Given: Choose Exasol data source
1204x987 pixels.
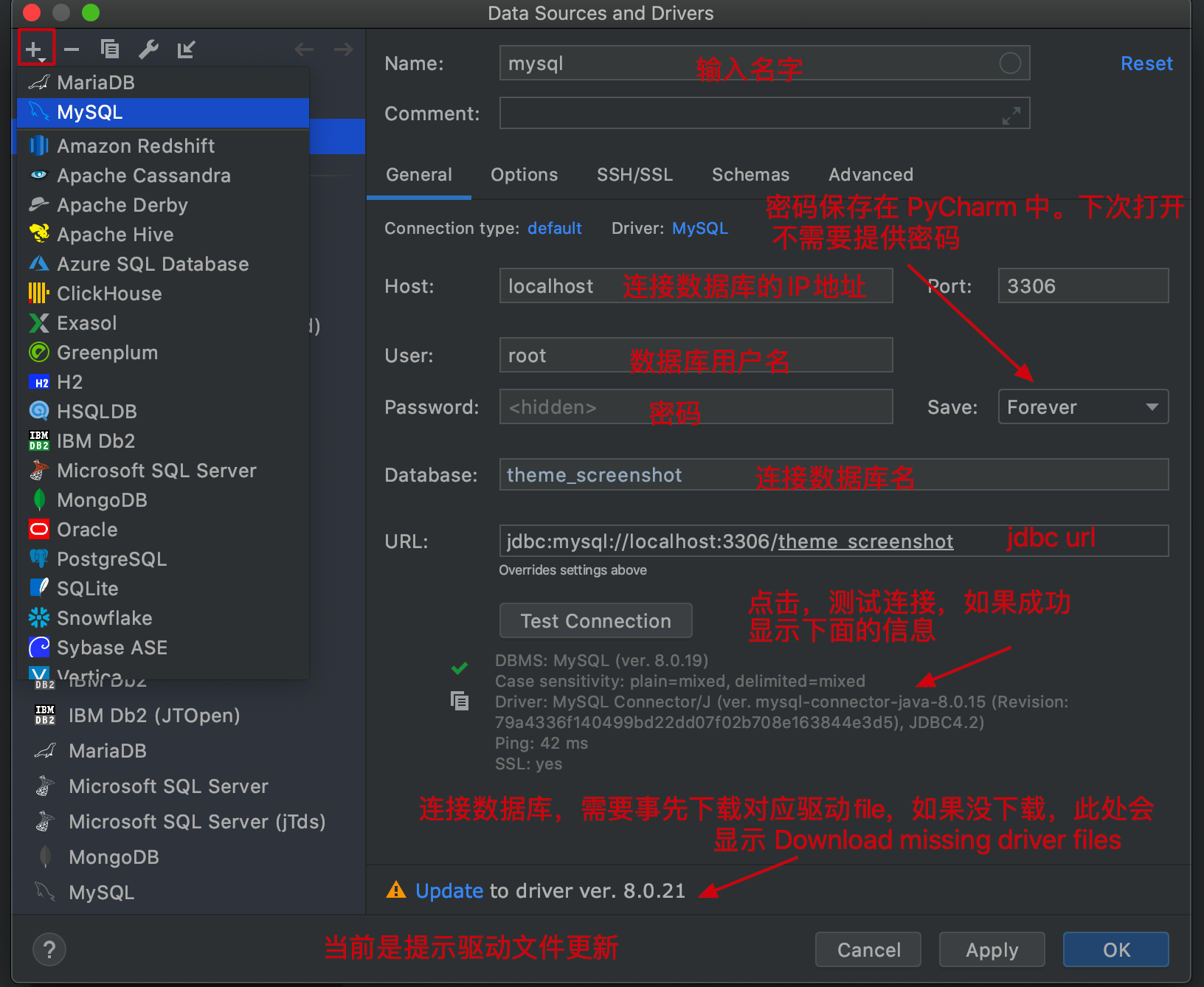Looking at the screenshot, I should (163, 323).
